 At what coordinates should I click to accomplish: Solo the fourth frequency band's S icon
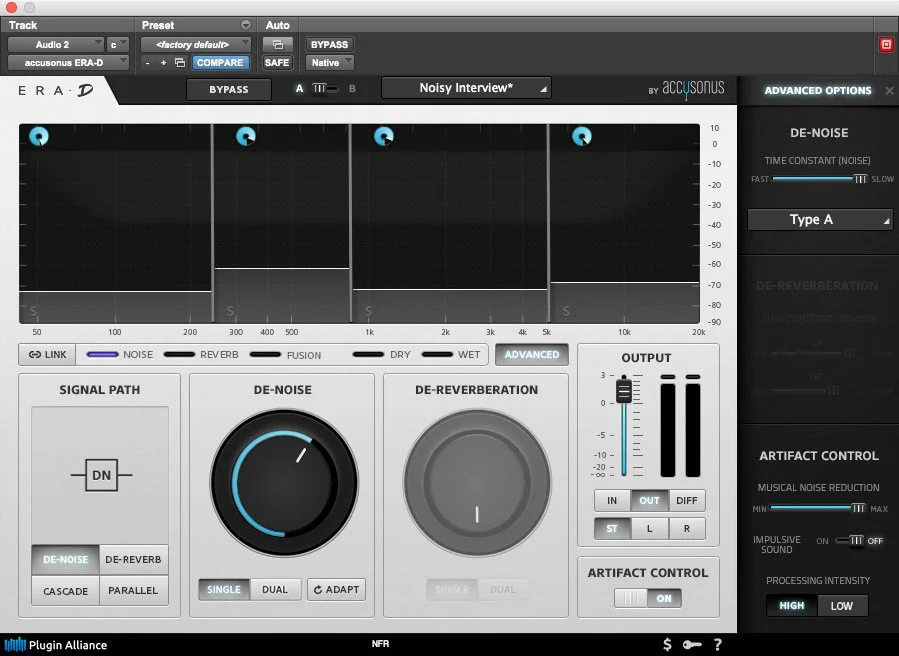(x=566, y=311)
